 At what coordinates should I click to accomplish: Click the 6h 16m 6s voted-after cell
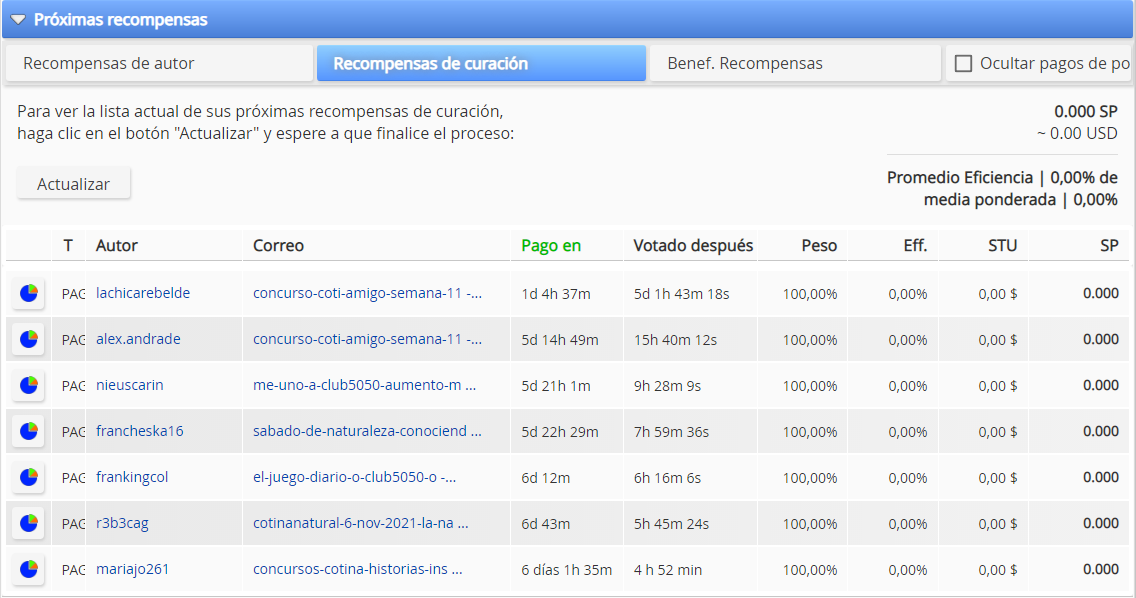click(x=667, y=478)
